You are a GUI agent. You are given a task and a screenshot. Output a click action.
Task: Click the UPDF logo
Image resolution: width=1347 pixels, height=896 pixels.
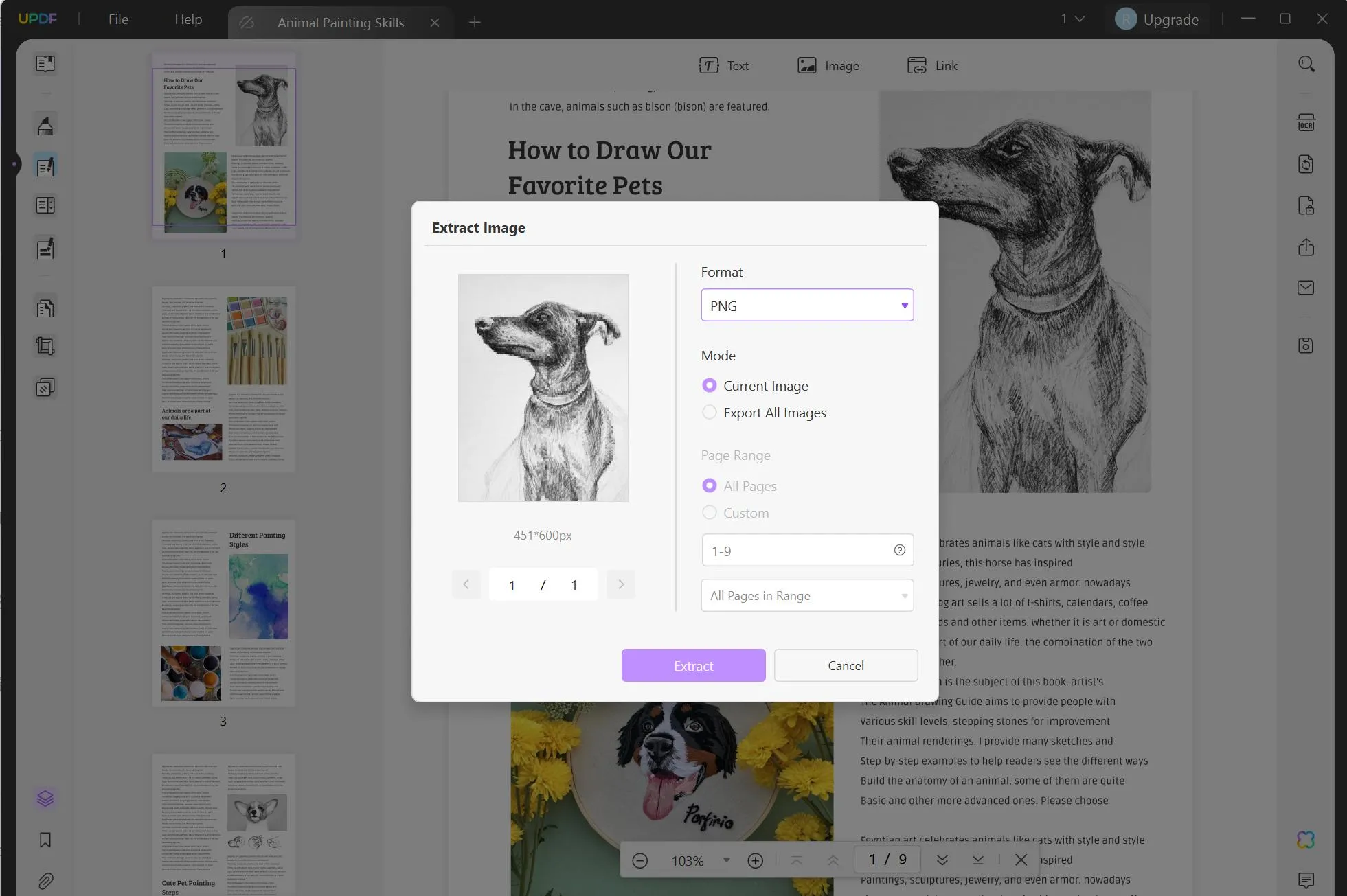pyautogui.click(x=38, y=19)
